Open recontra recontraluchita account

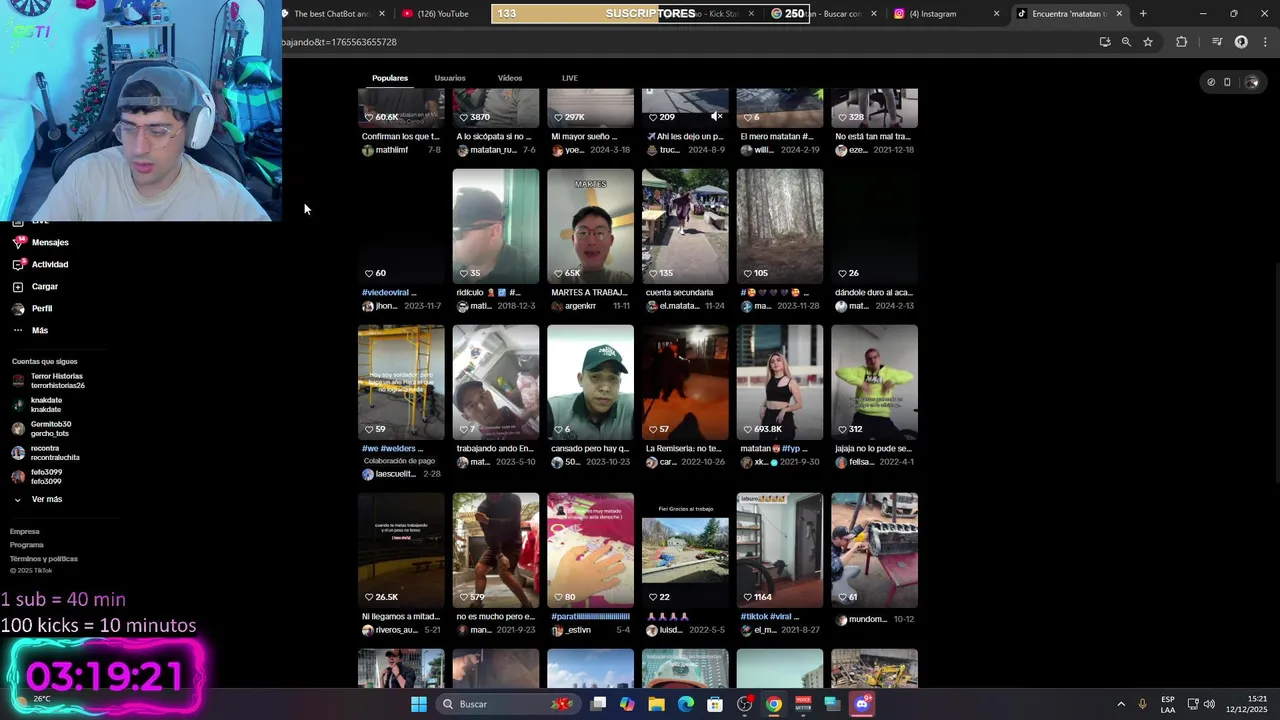(45, 453)
